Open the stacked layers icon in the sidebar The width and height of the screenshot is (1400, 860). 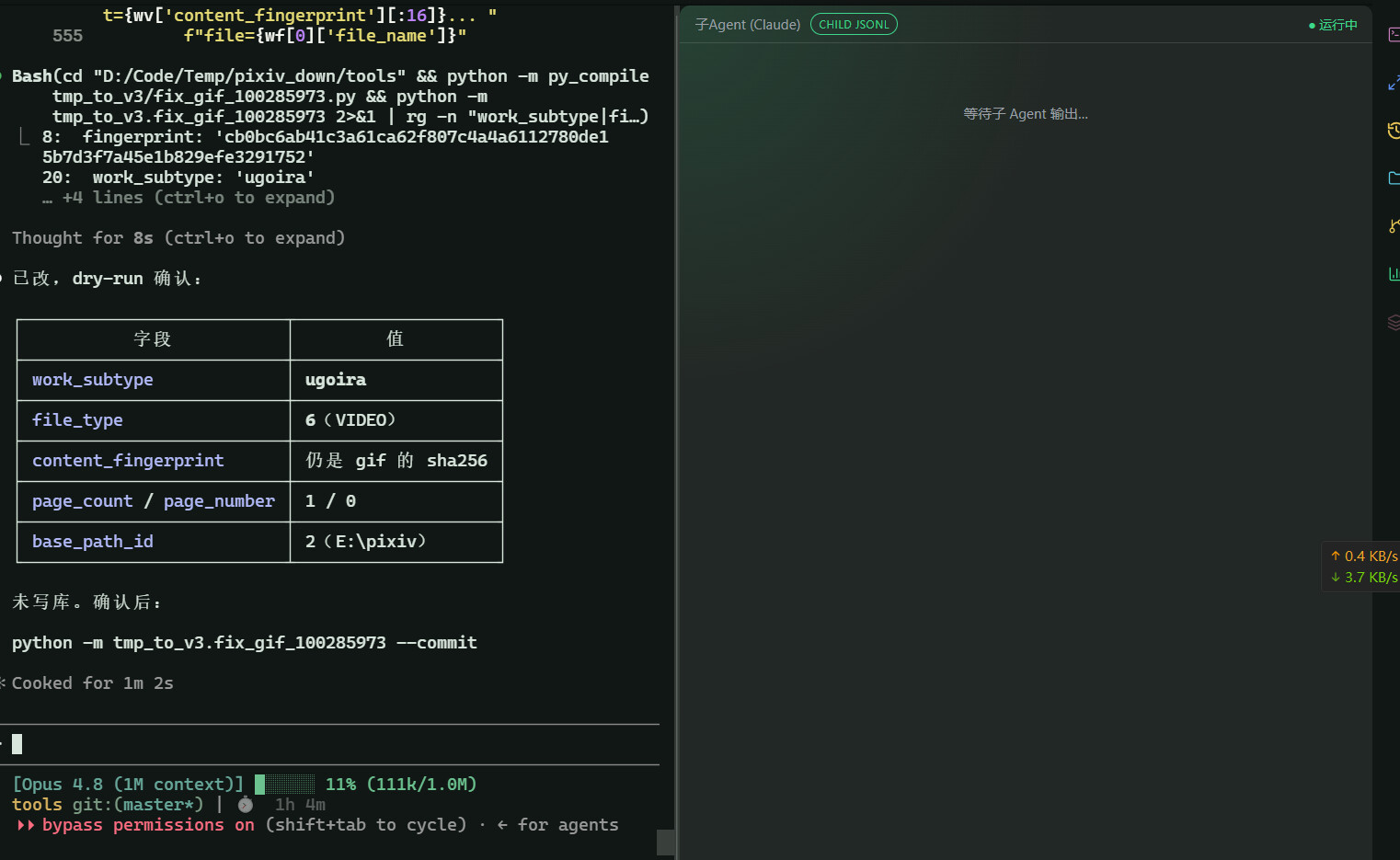click(1393, 322)
